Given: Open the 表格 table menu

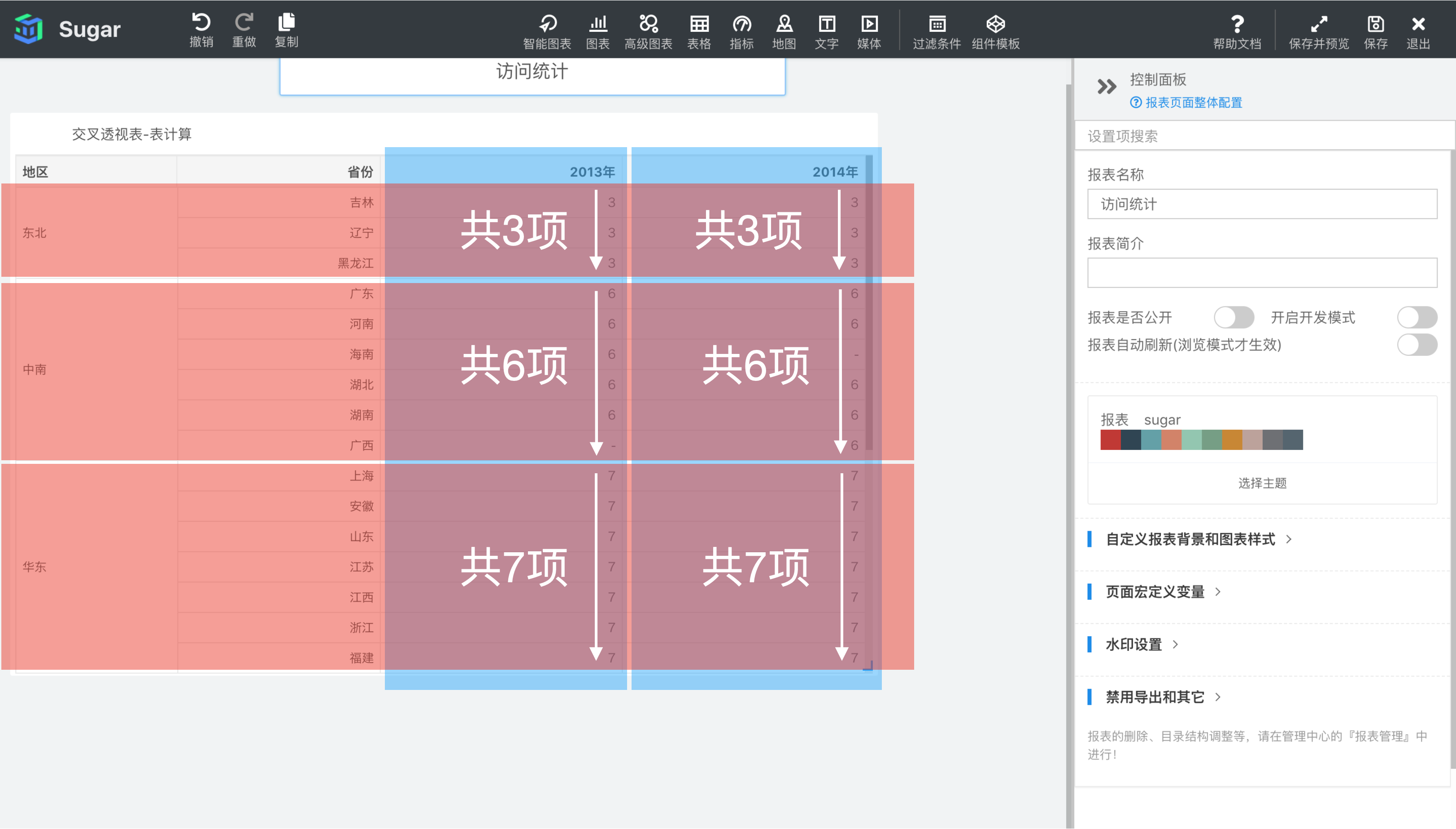Looking at the screenshot, I should point(699,32).
